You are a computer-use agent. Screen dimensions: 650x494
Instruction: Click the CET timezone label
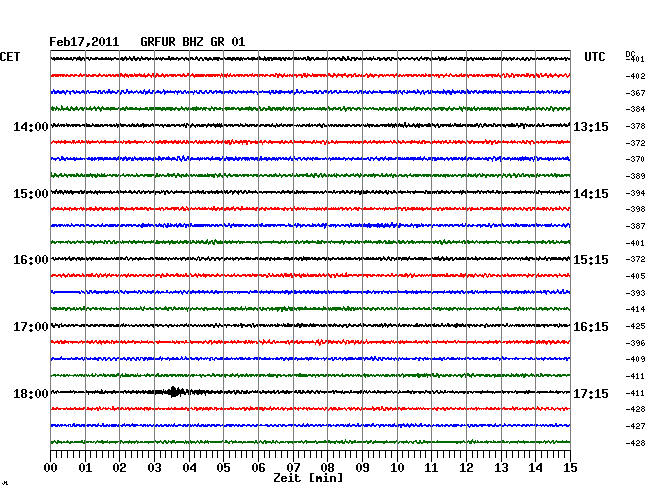10,57
